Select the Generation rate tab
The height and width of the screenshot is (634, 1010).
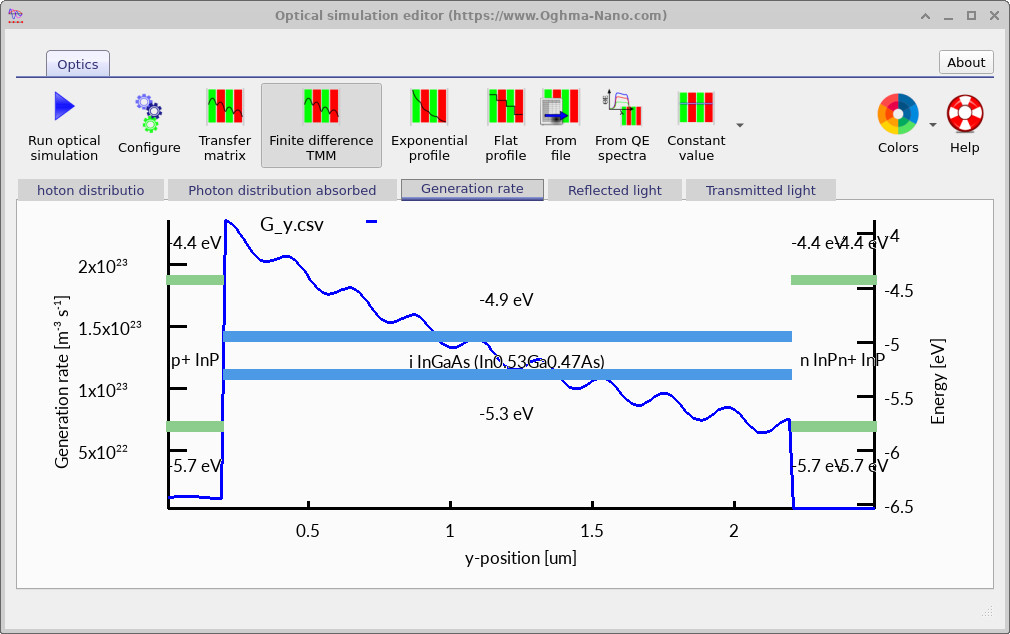click(x=472, y=189)
